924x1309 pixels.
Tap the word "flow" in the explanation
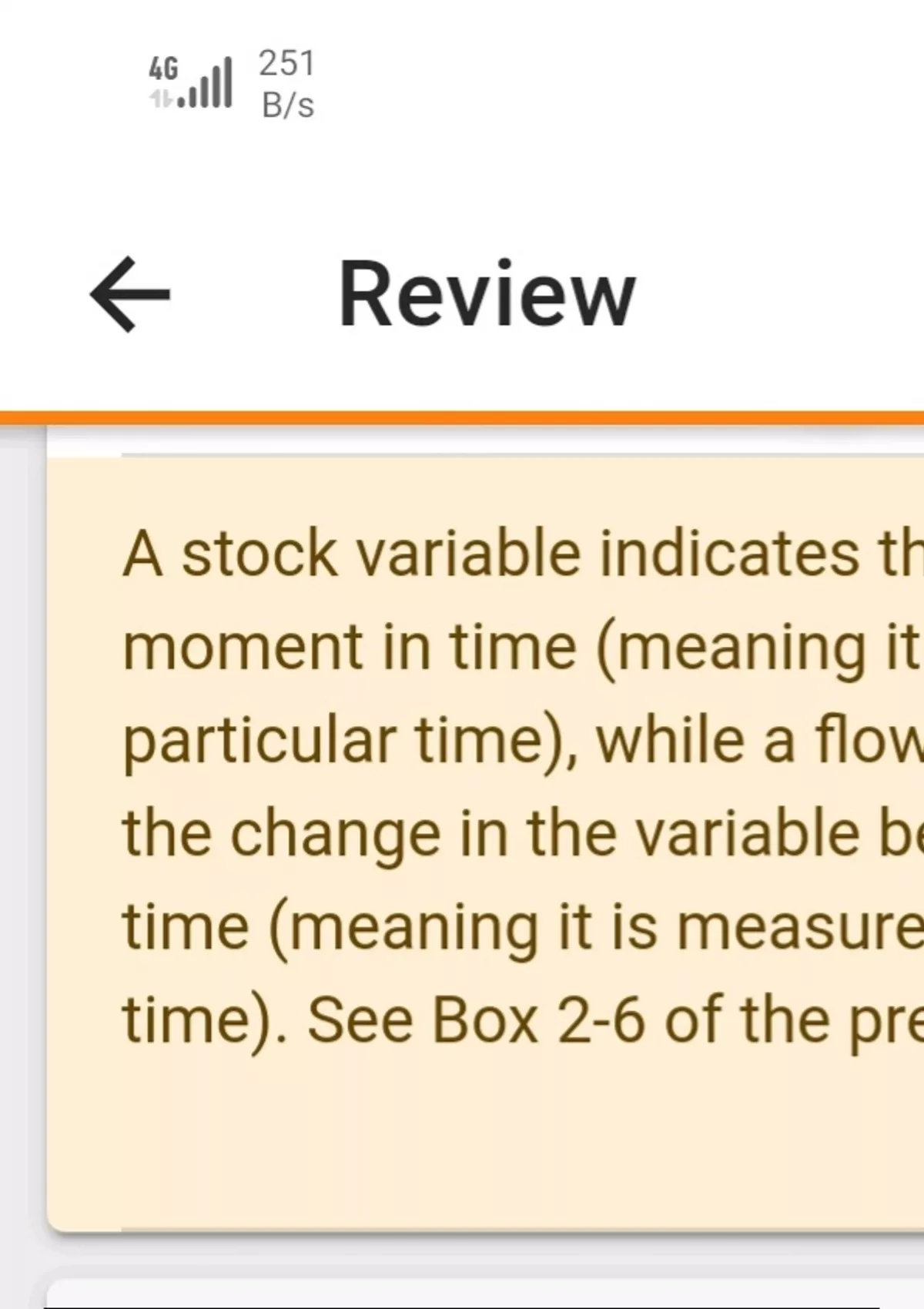pos(866,740)
